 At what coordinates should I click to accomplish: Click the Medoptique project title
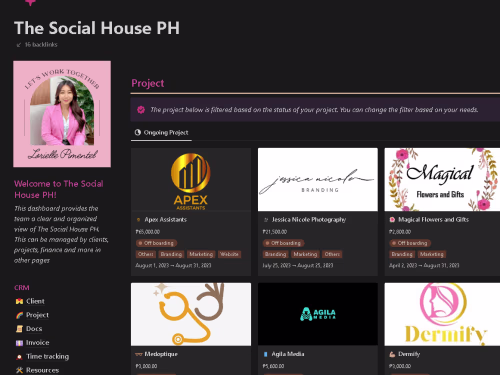click(161, 354)
